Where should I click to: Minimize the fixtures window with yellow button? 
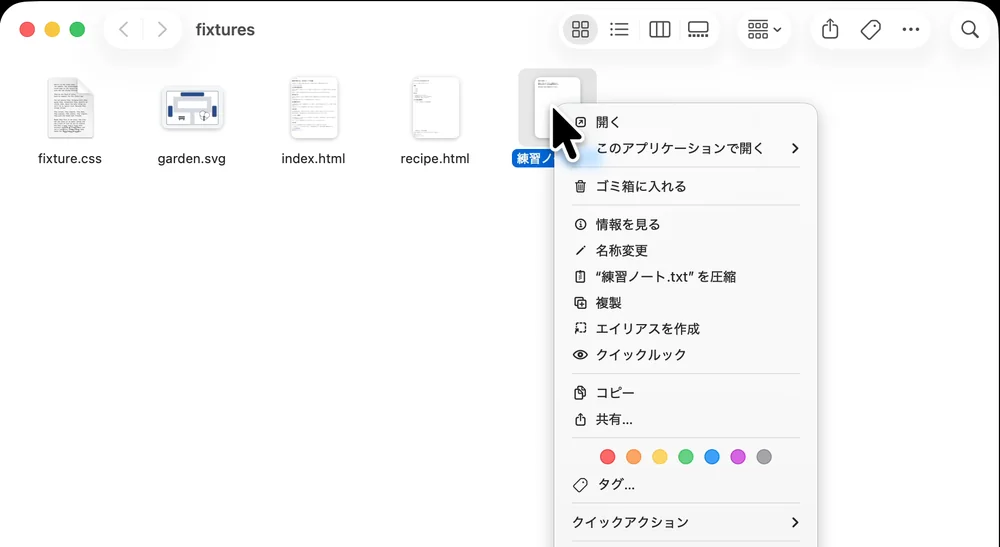tap(52, 29)
